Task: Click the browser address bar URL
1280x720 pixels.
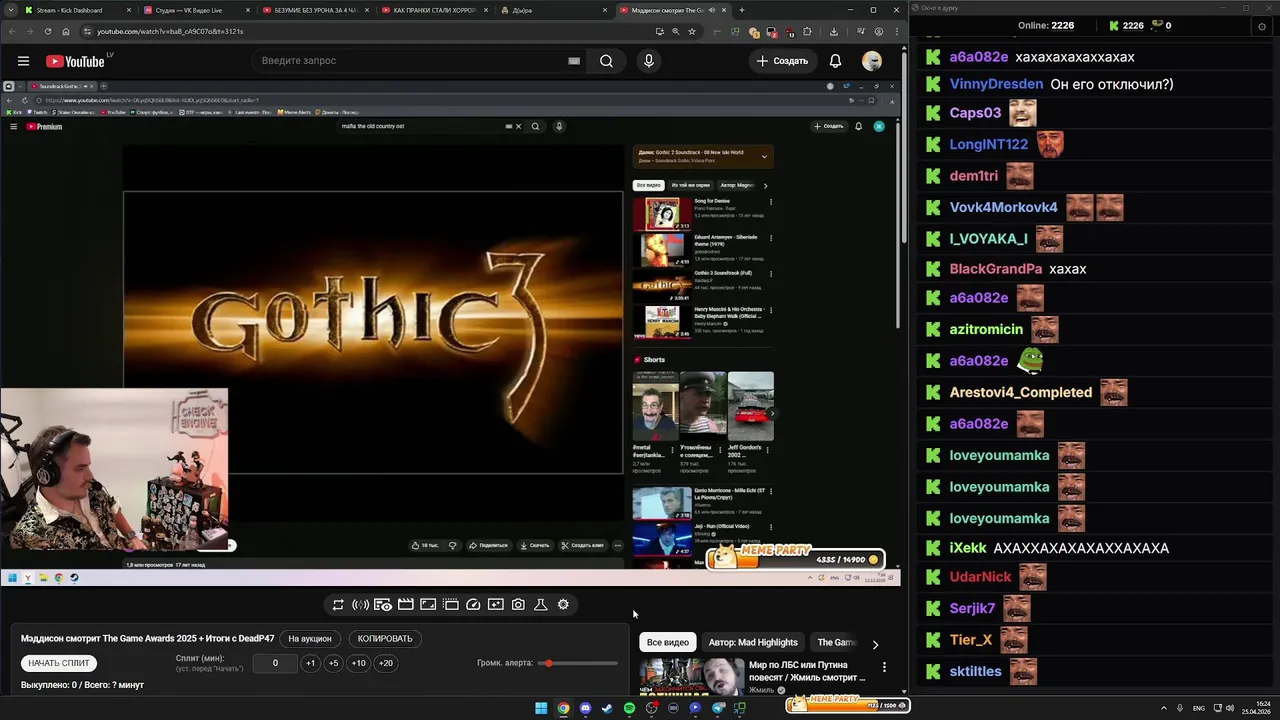Action: coord(170,31)
